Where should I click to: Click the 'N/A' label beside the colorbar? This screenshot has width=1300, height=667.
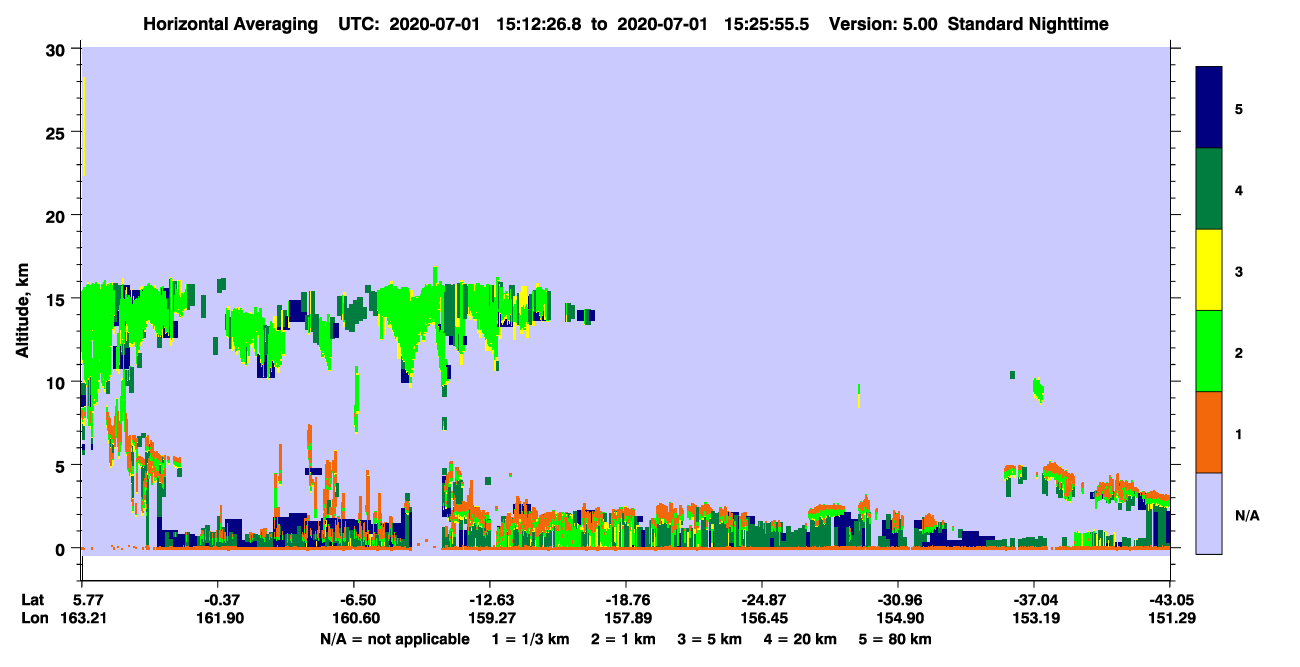coord(1246,516)
